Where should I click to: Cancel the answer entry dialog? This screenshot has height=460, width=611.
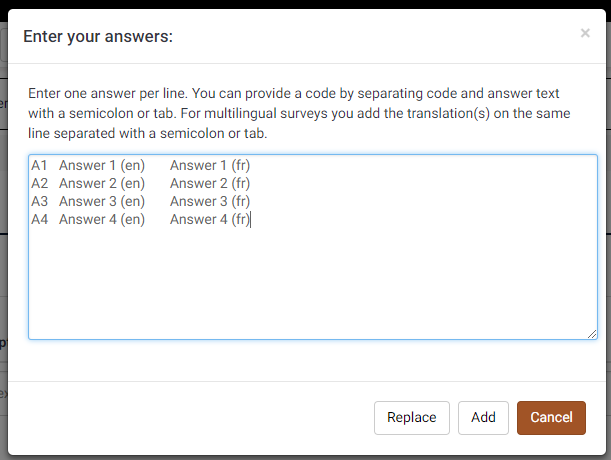(x=551, y=417)
